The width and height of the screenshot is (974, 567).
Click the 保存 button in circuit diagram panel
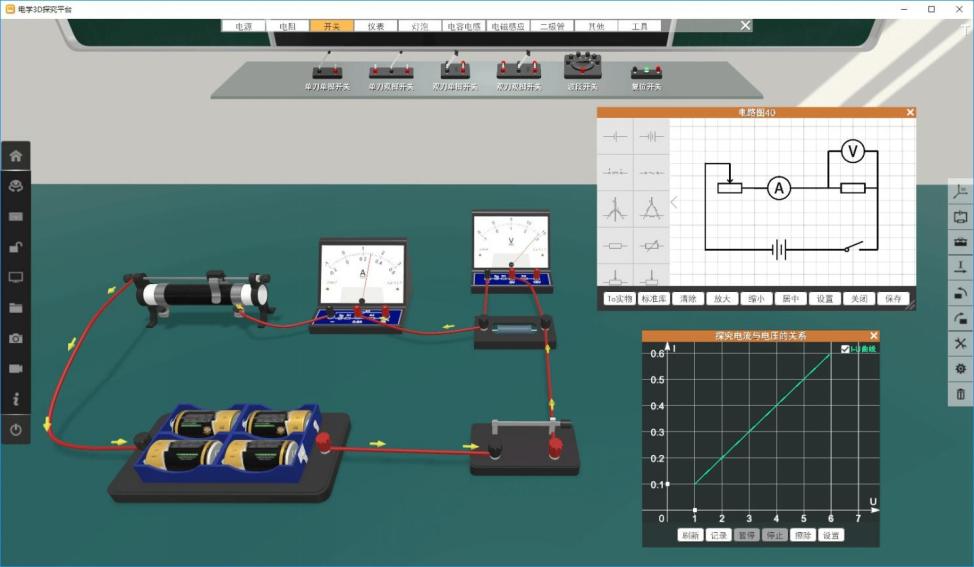tap(891, 298)
